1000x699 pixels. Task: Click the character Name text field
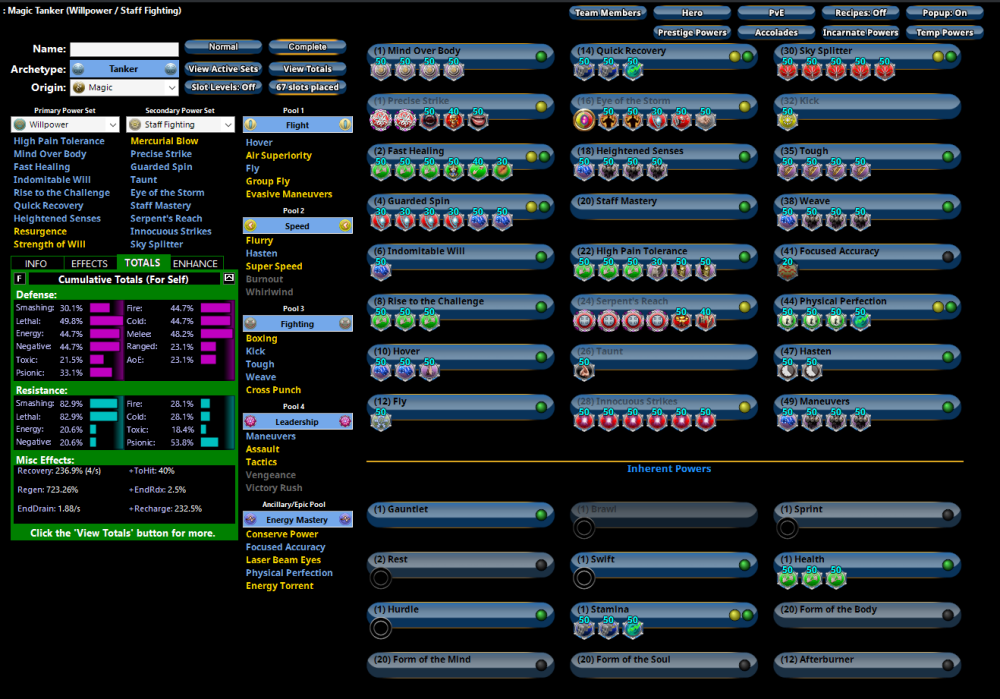(123, 49)
